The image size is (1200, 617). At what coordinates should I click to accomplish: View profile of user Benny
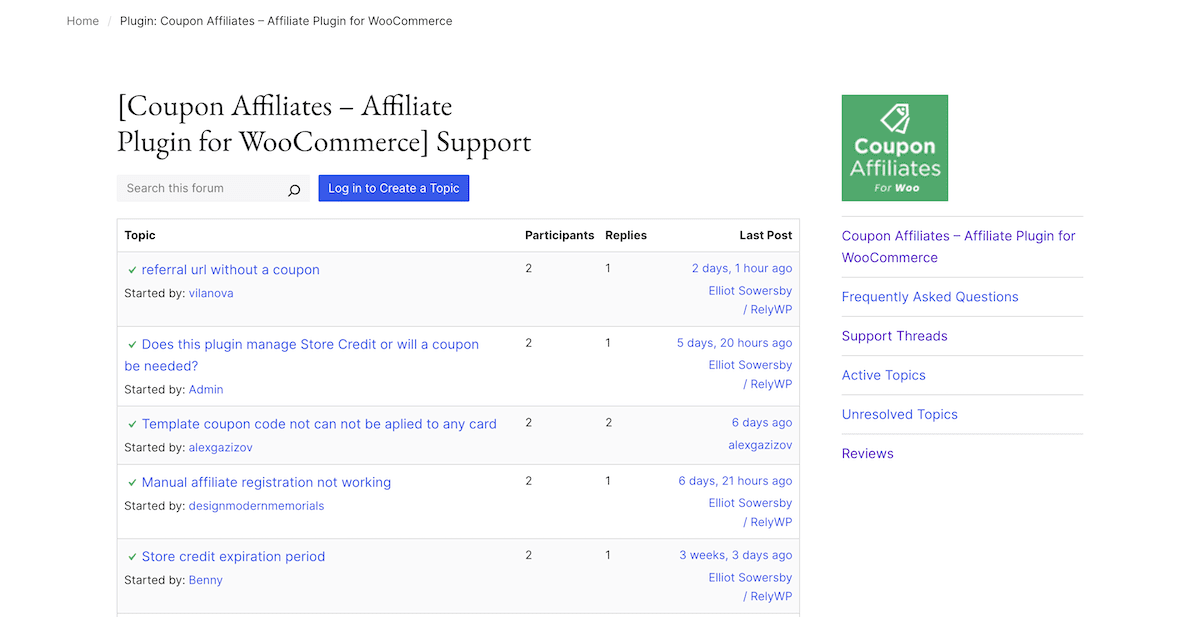[x=206, y=580]
